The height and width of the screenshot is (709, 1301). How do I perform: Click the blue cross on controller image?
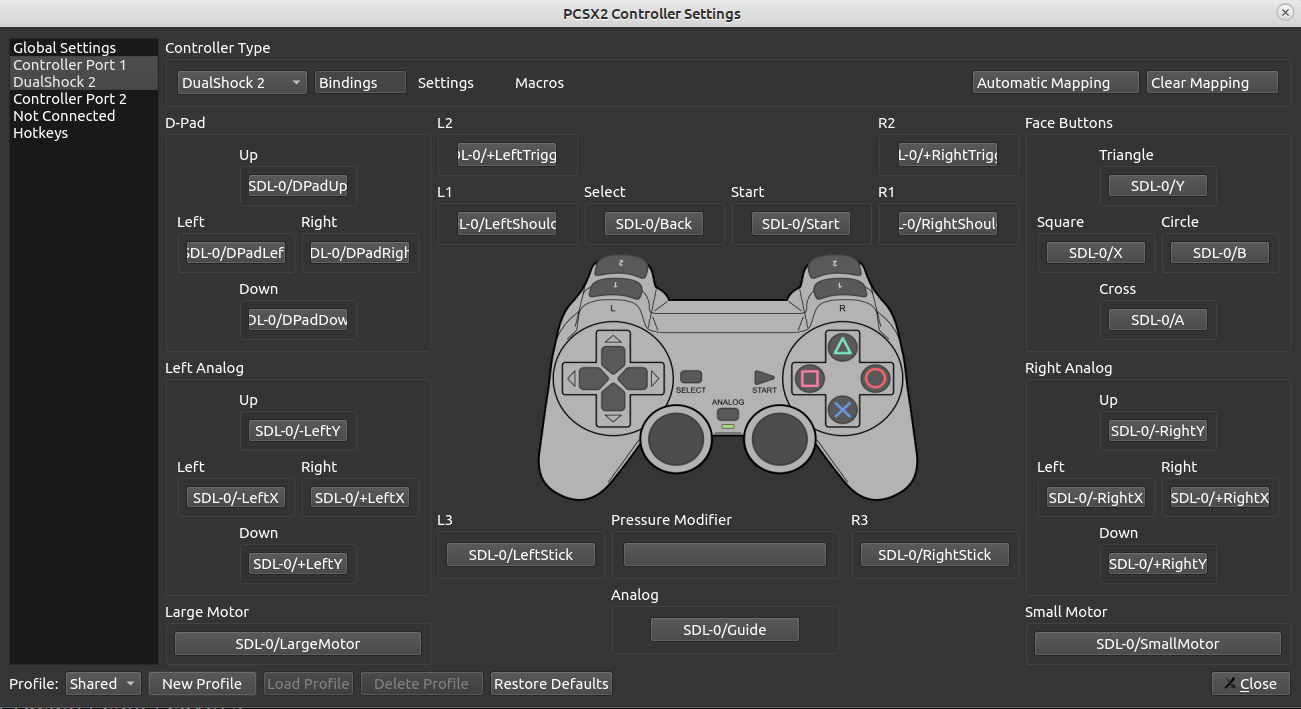pyautogui.click(x=843, y=409)
